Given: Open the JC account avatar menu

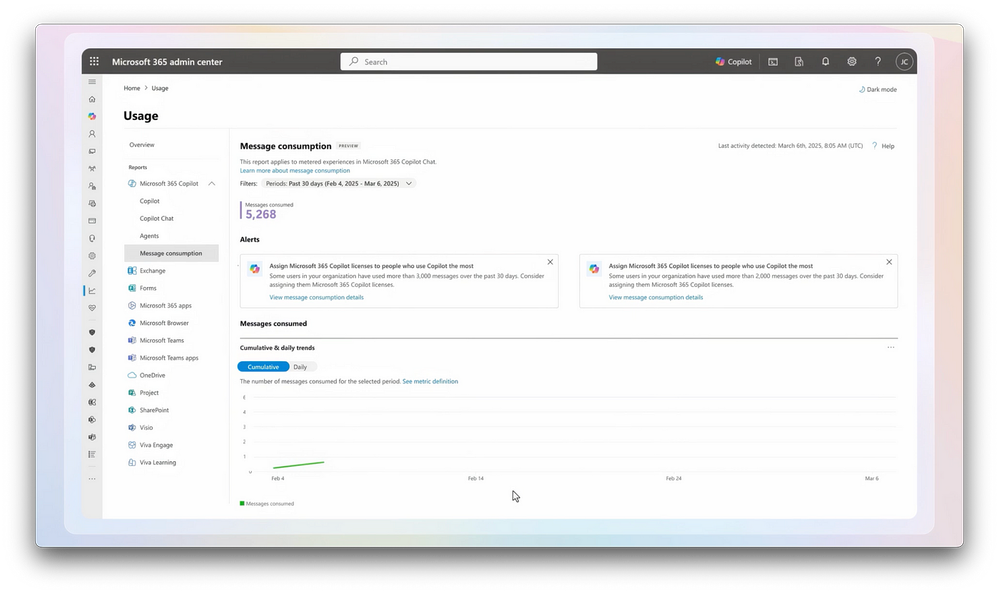Looking at the screenshot, I should [x=904, y=62].
